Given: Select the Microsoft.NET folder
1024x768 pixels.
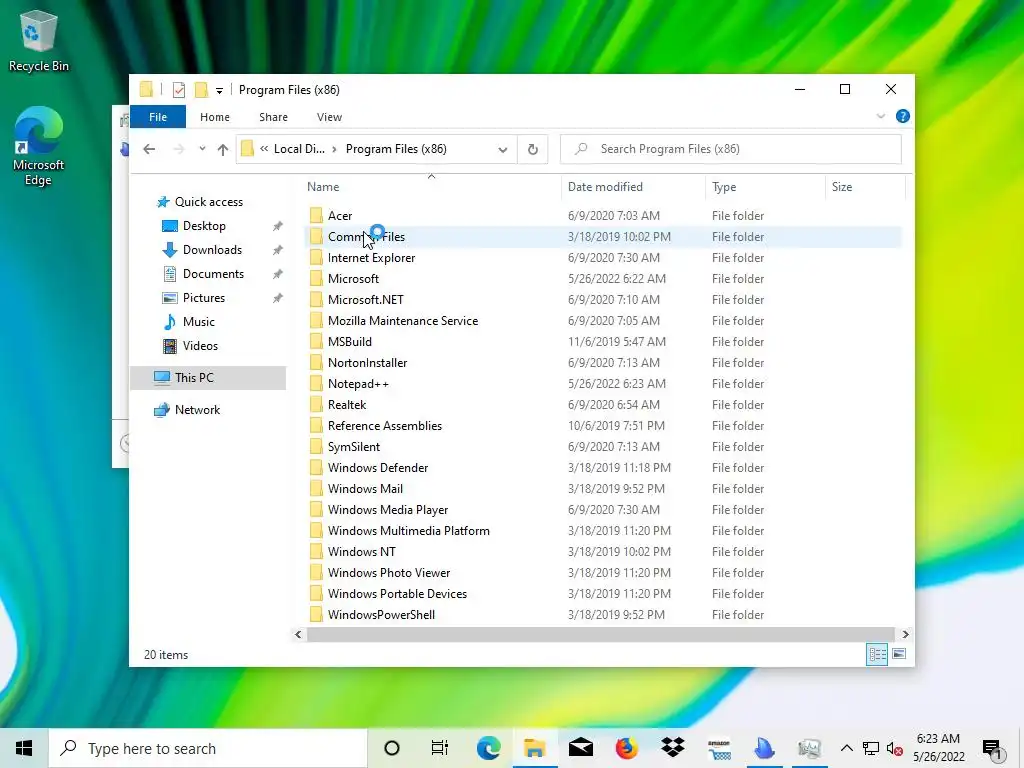Looking at the screenshot, I should [x=366, y=300].
